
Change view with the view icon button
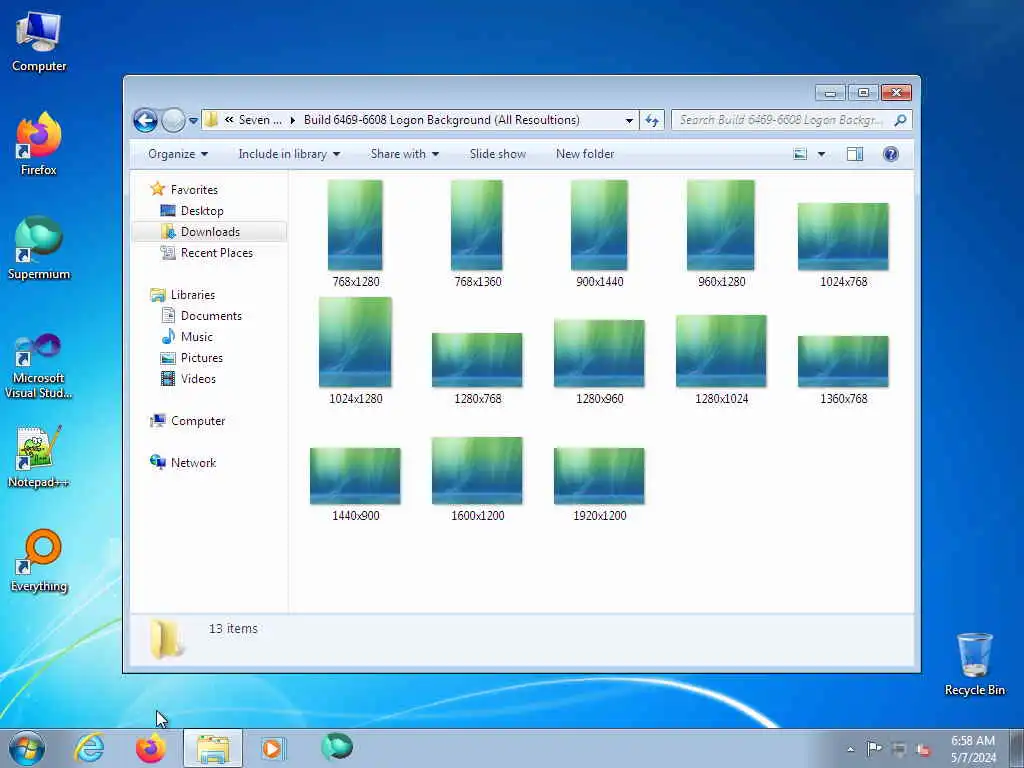point(800,154)
